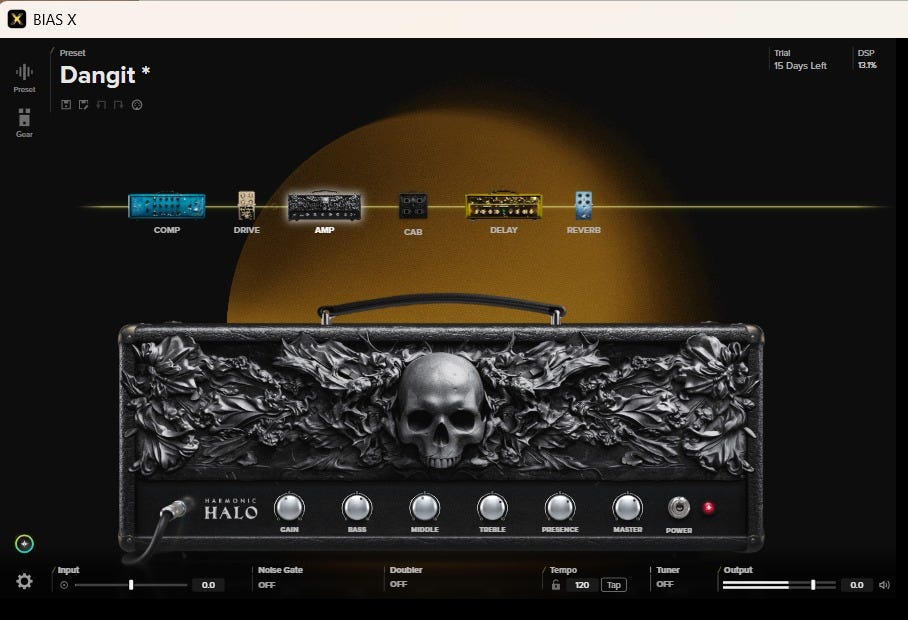The height and width of the screenshot is (620, 908).
Task: Toggle Tuner OFF setting
Action: [665, 584]
